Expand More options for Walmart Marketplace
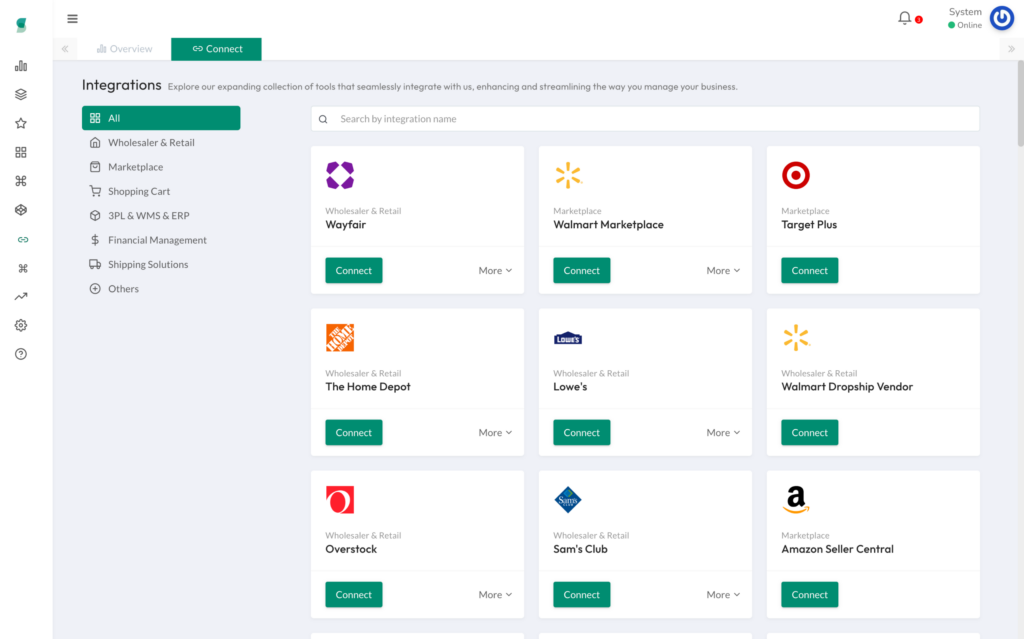This screenshot has height=639, width=1024. click(723, 270)
